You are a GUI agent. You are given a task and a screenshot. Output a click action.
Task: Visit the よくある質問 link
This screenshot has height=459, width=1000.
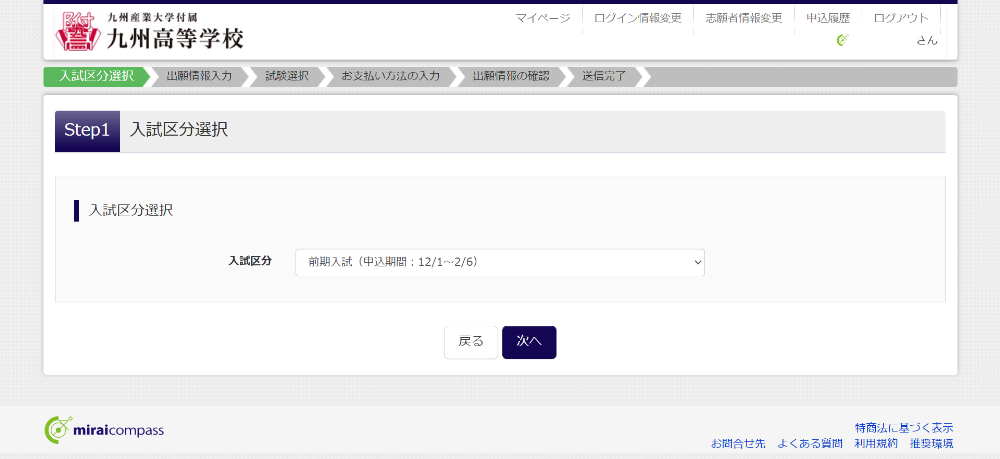click(x=810, y=443)
